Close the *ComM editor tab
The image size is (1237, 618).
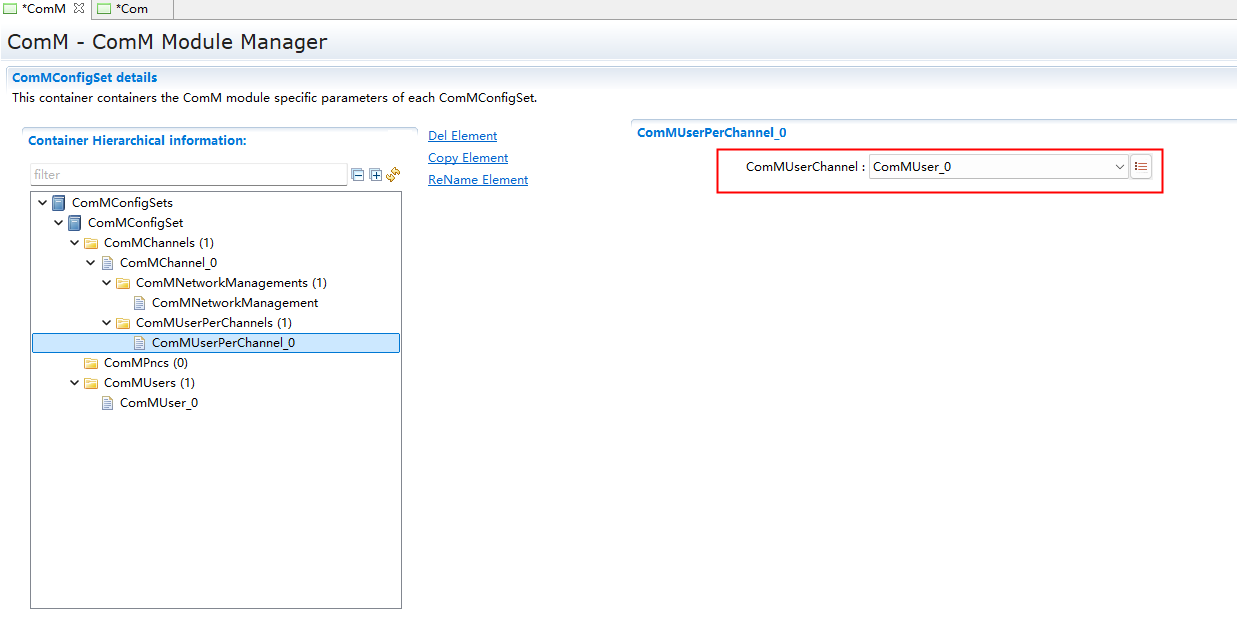coord(79,9)
